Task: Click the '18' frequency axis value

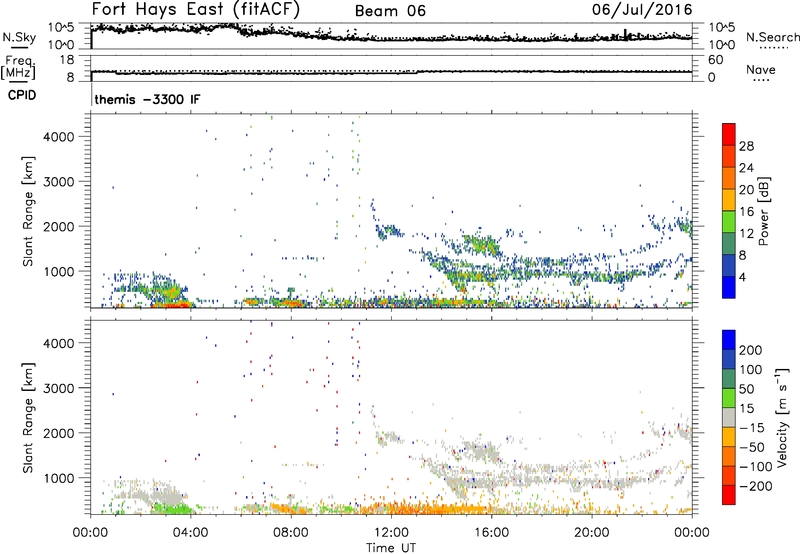Action: [67, 60]
